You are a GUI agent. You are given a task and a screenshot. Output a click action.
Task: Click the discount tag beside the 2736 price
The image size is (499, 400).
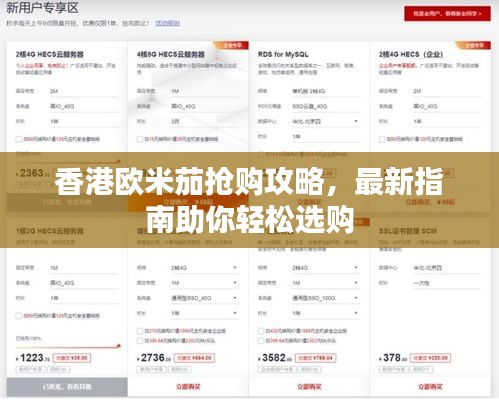194,358
